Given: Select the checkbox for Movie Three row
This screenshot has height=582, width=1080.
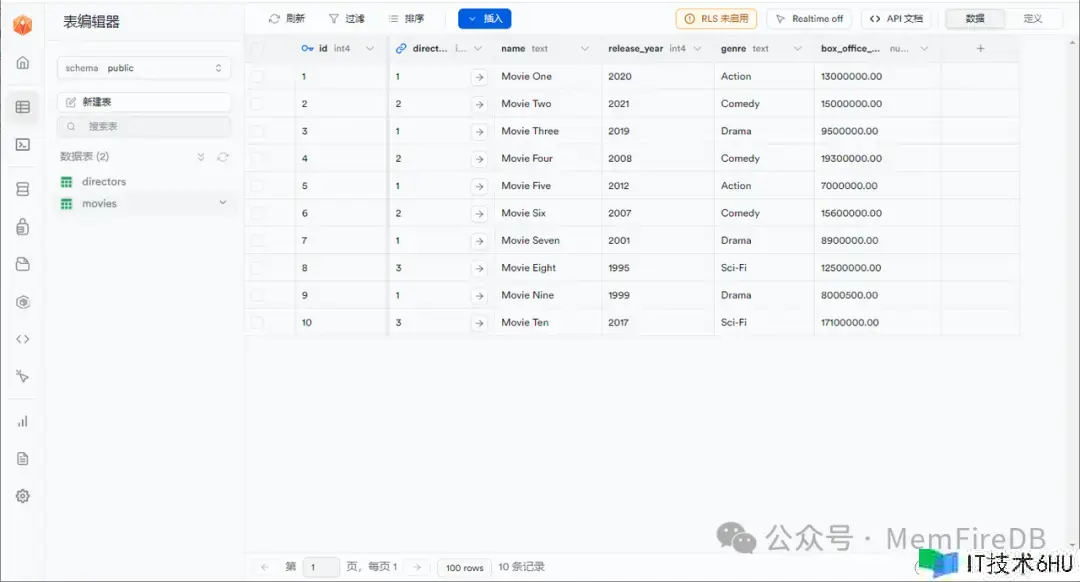Looking at the screenshot, I should point(258,131).
